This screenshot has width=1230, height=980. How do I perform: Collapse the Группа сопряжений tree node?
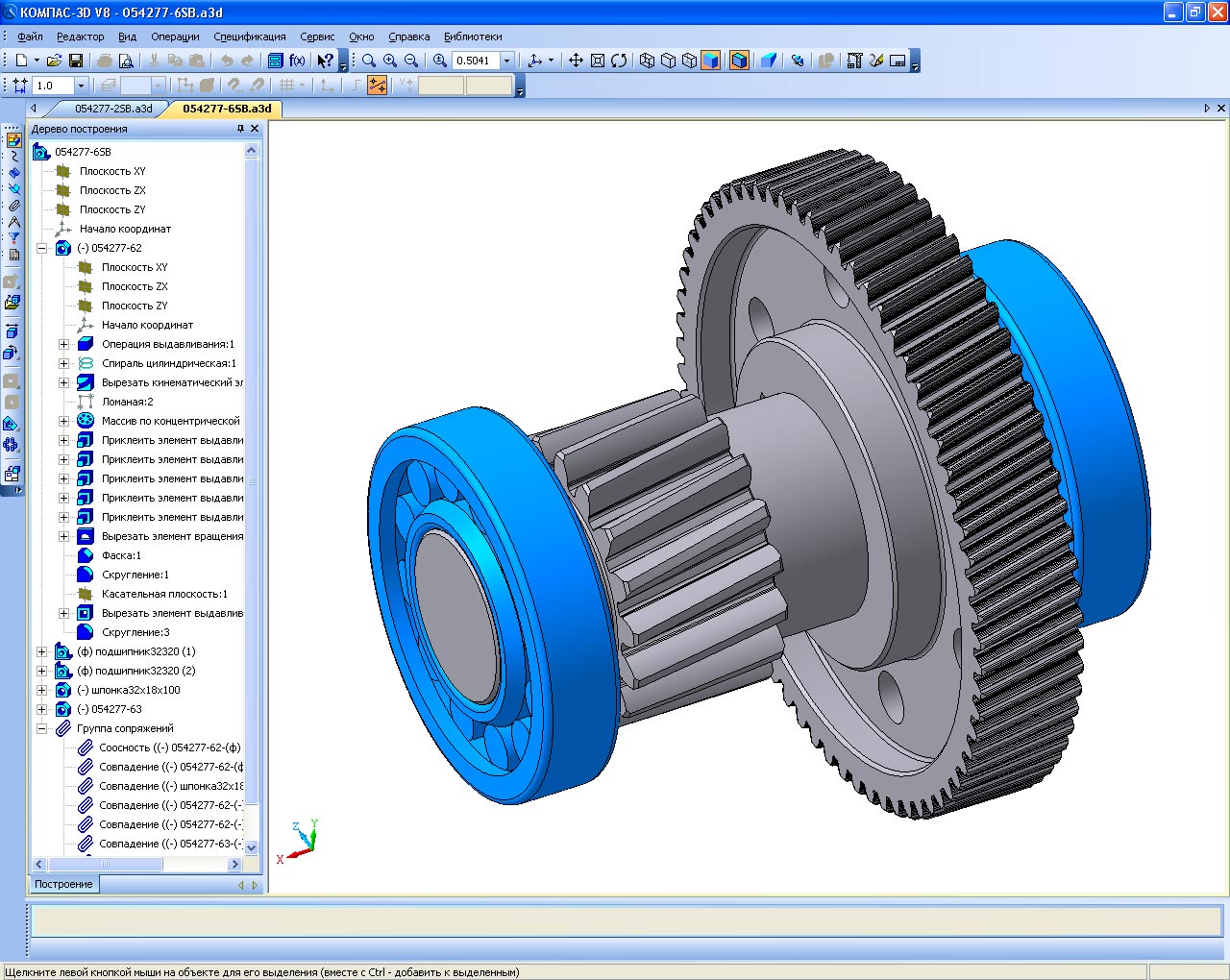(41, 728)
